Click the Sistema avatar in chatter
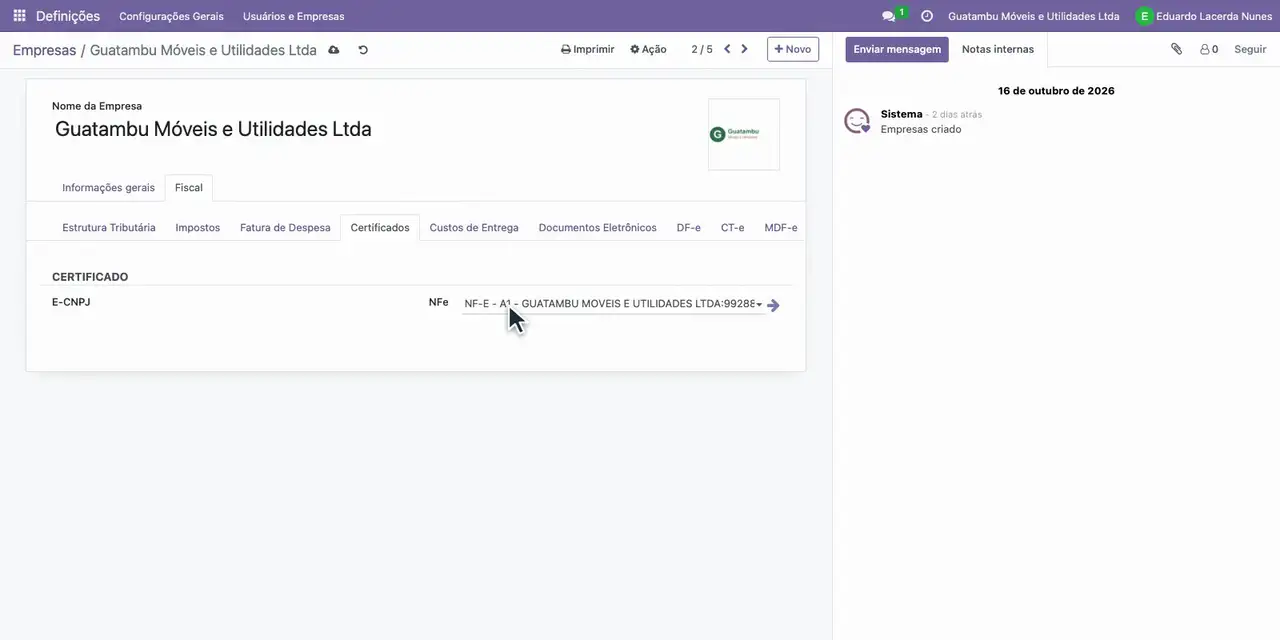This screenshot has width=1280, height=640. (x=857, y=121)
